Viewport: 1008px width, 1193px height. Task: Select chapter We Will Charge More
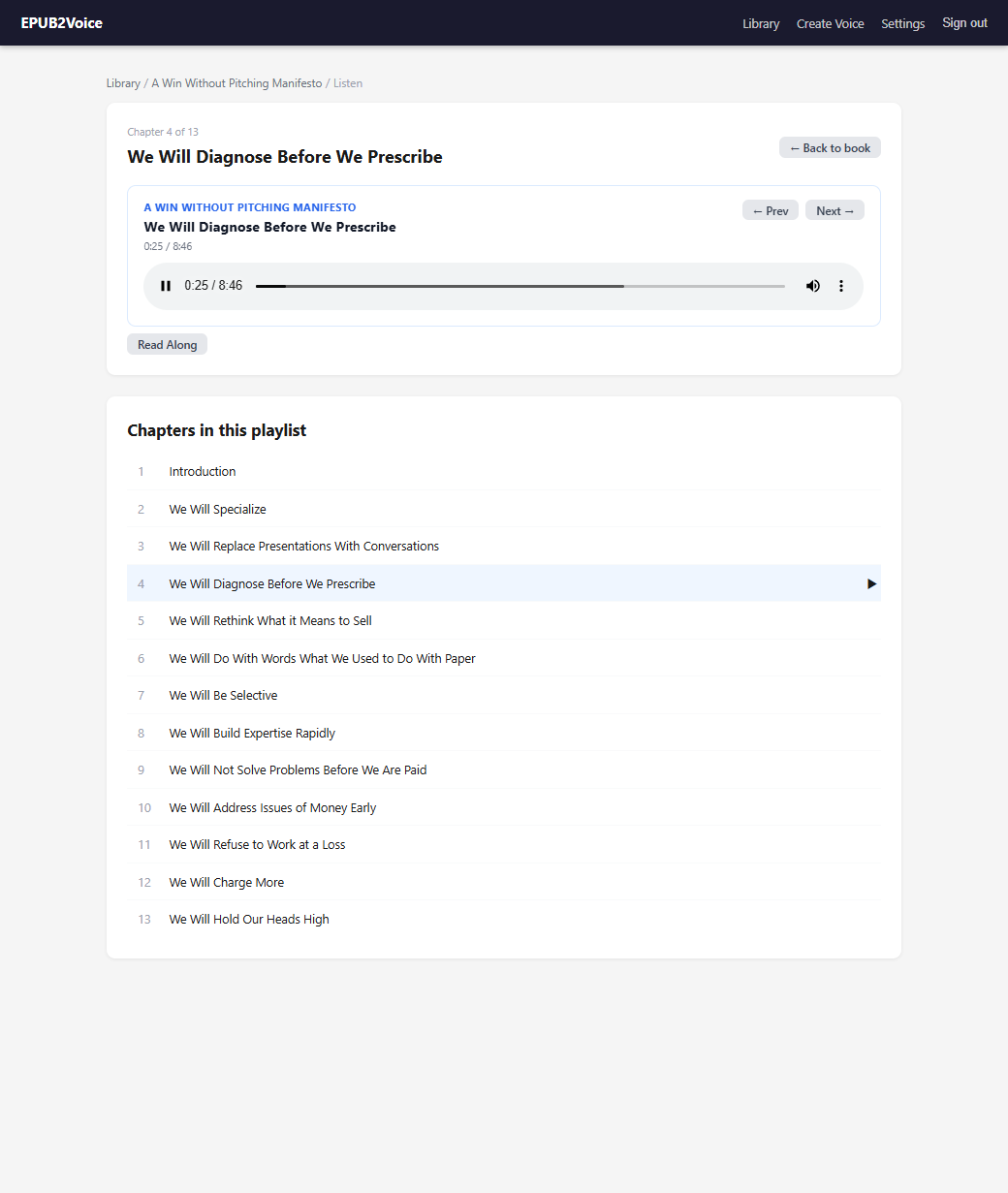coord(504,882)
